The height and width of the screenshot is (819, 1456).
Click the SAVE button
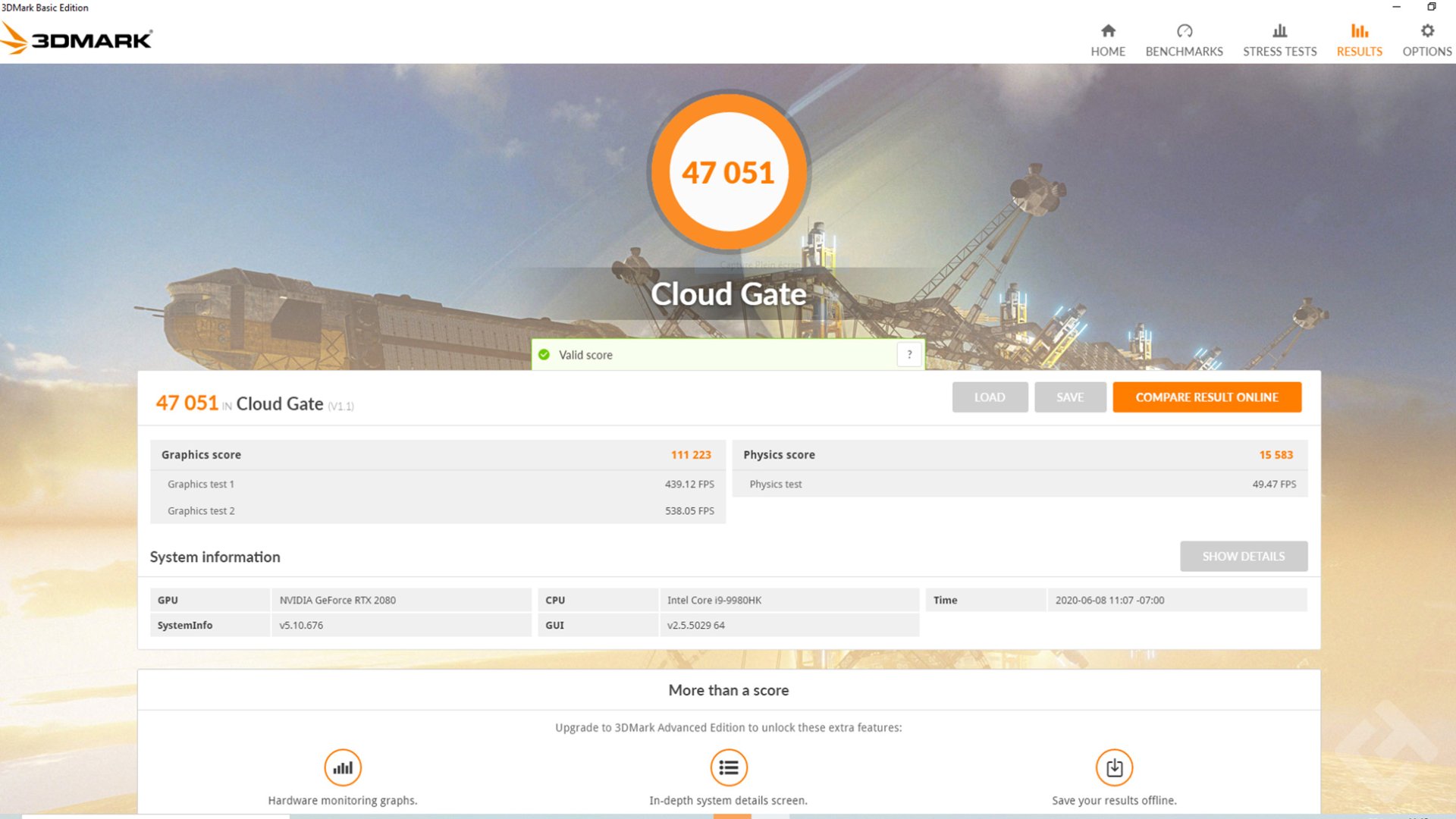1070,397
